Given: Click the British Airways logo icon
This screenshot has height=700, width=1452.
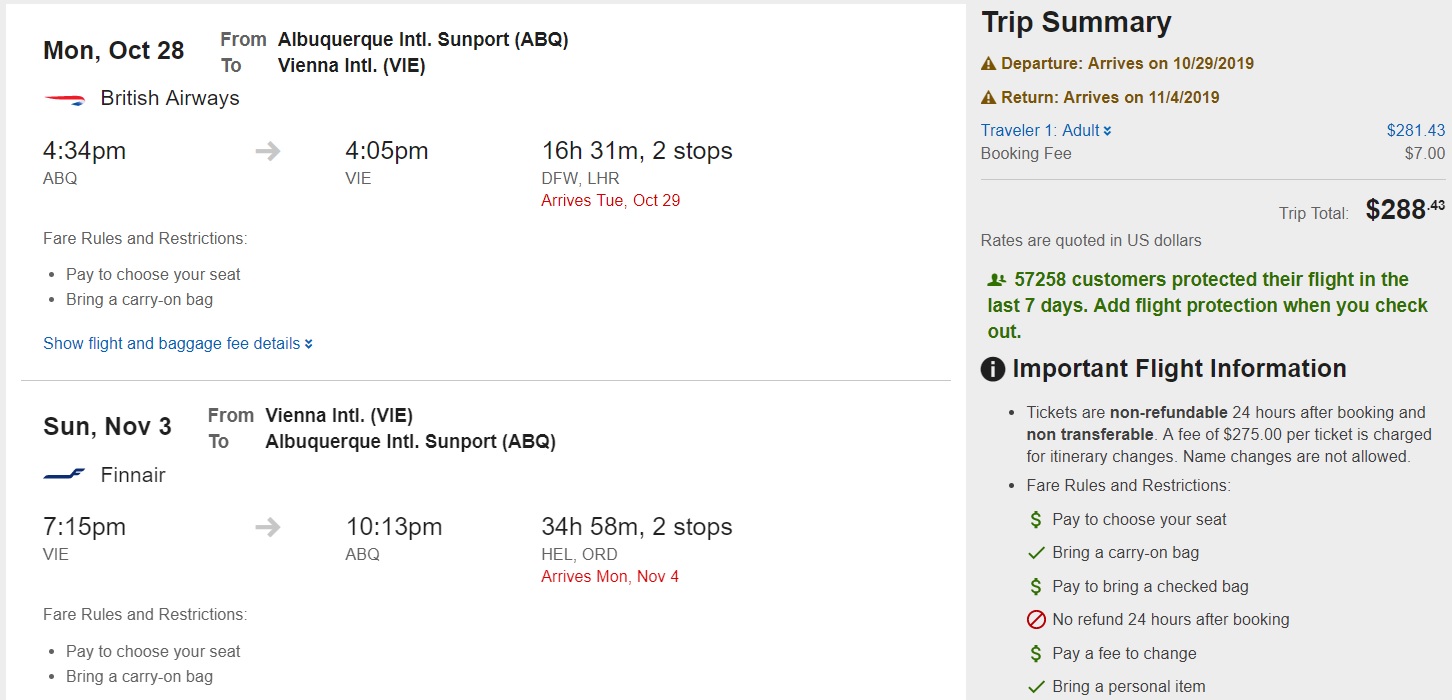Looking at the screenshot, I should [64, 99].
